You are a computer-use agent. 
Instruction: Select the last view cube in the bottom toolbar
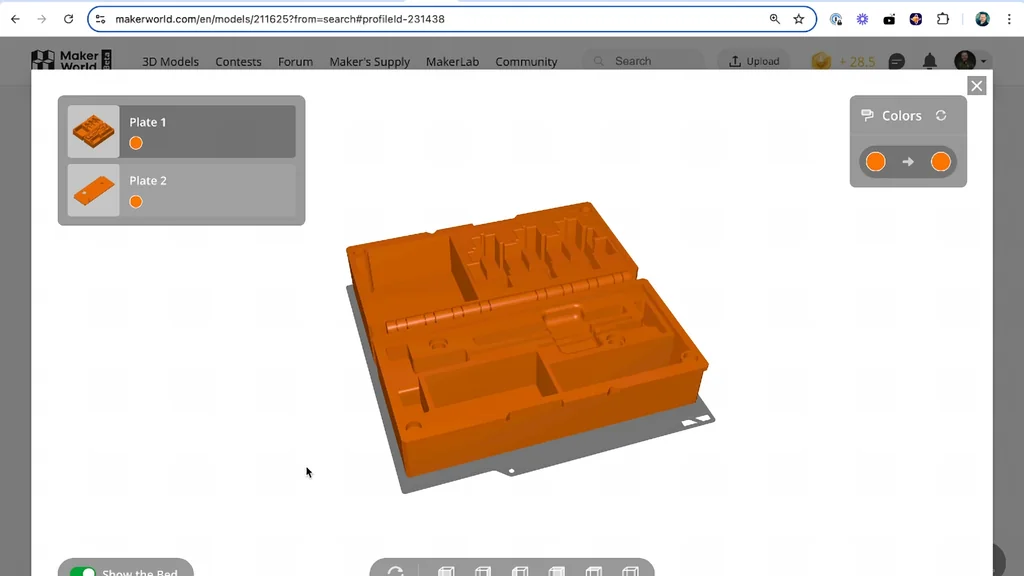pyautogui.click(x=630, y=571)
